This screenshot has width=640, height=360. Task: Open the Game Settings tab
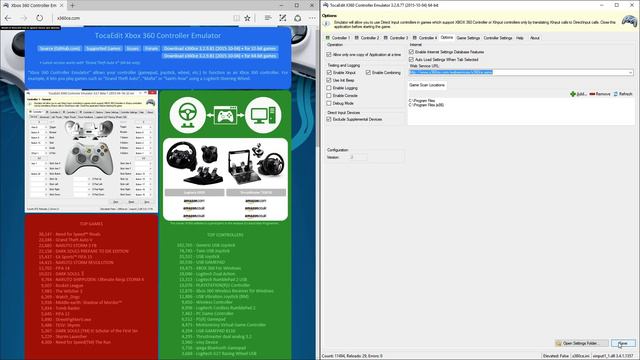468,38
